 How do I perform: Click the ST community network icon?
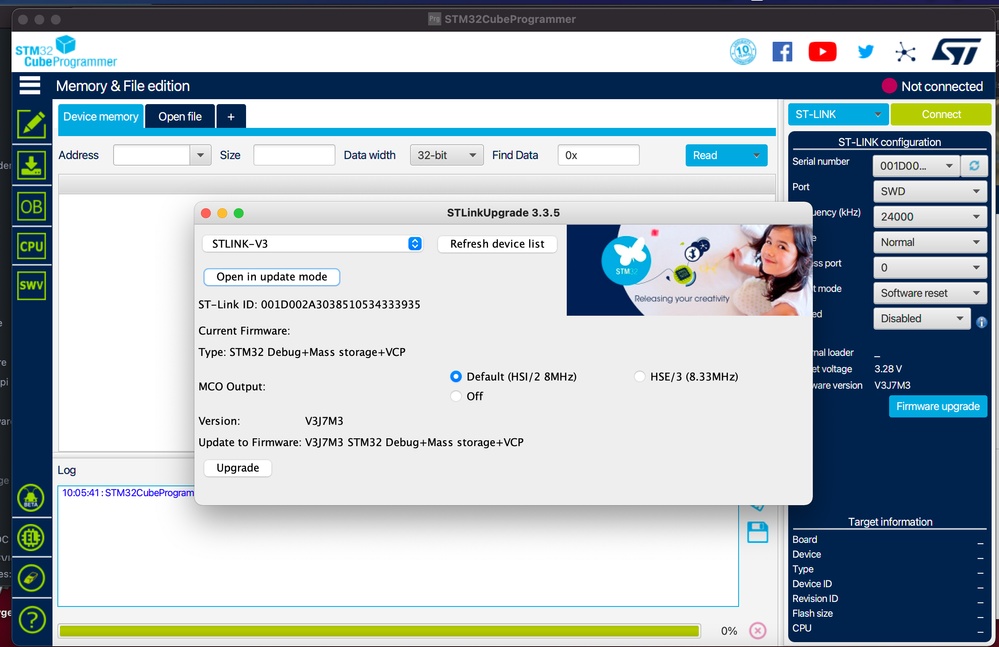[905, 52]
